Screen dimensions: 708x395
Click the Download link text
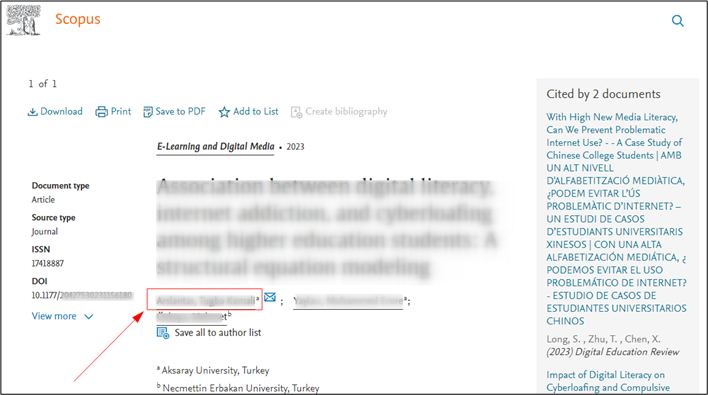click(61, 112)
